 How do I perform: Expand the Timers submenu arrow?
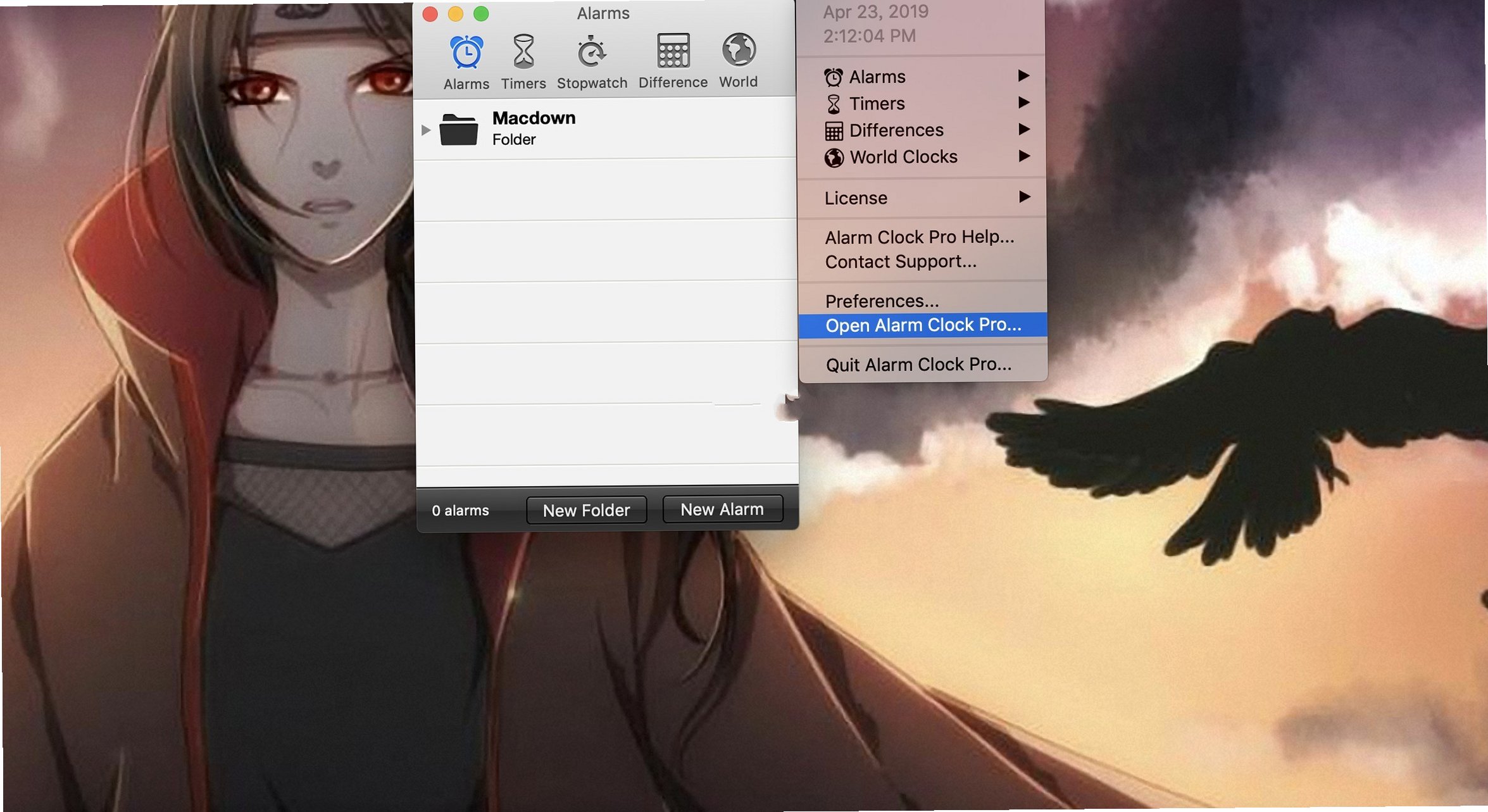point(1023,103)
